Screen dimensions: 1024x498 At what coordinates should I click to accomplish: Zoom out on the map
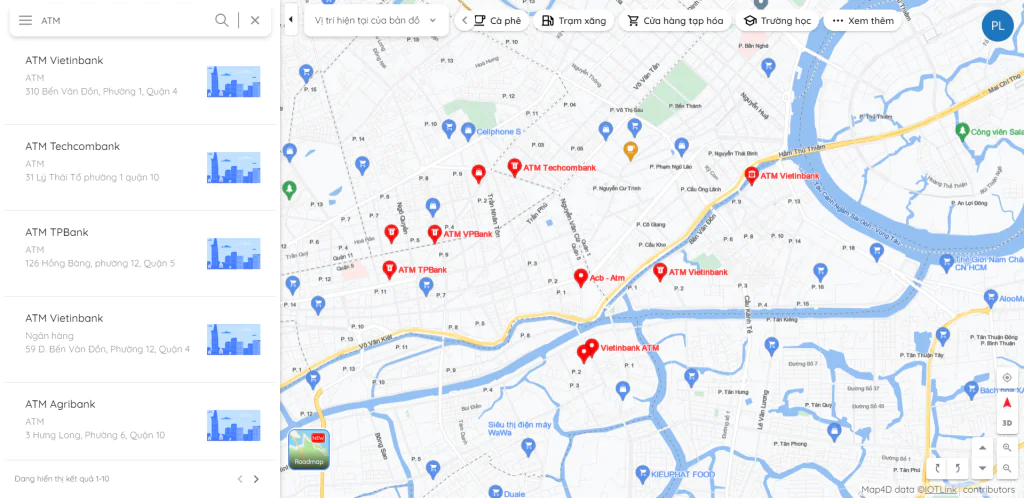coord(1006,468)
